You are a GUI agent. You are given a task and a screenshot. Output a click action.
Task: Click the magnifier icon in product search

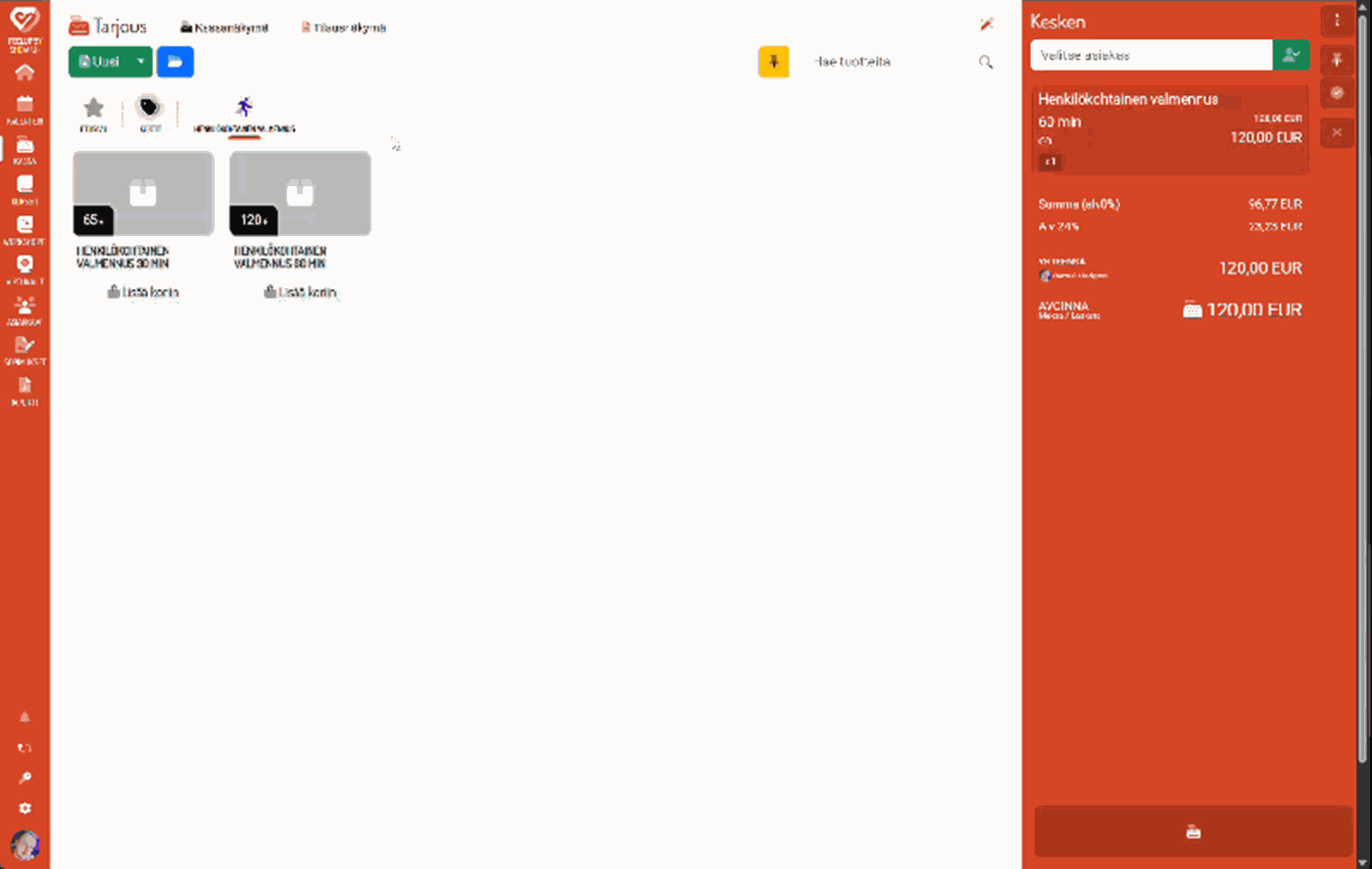[x=986, y=63]
